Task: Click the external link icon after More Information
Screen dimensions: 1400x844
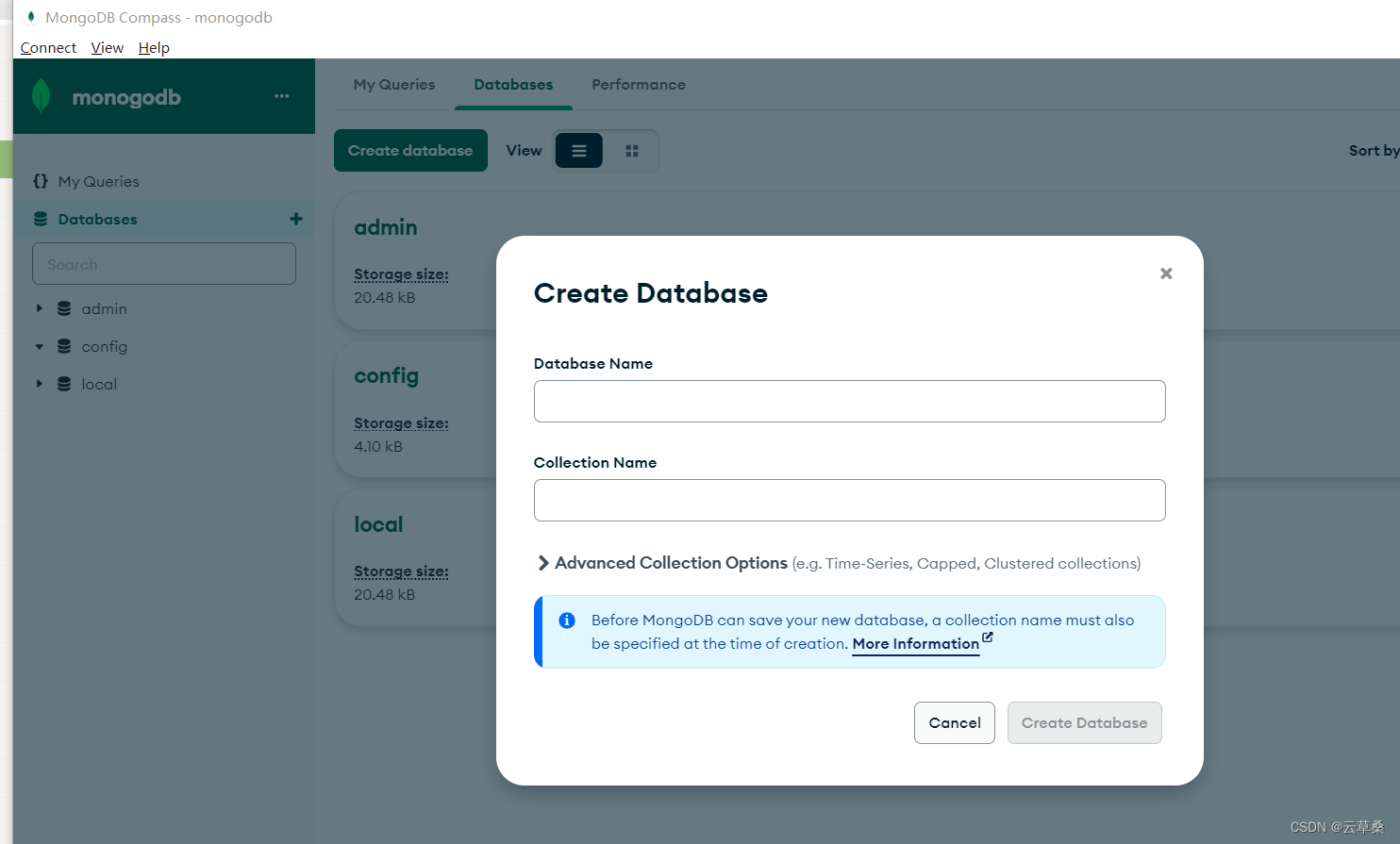Action: pyautogui.click(x=987, y=637)
